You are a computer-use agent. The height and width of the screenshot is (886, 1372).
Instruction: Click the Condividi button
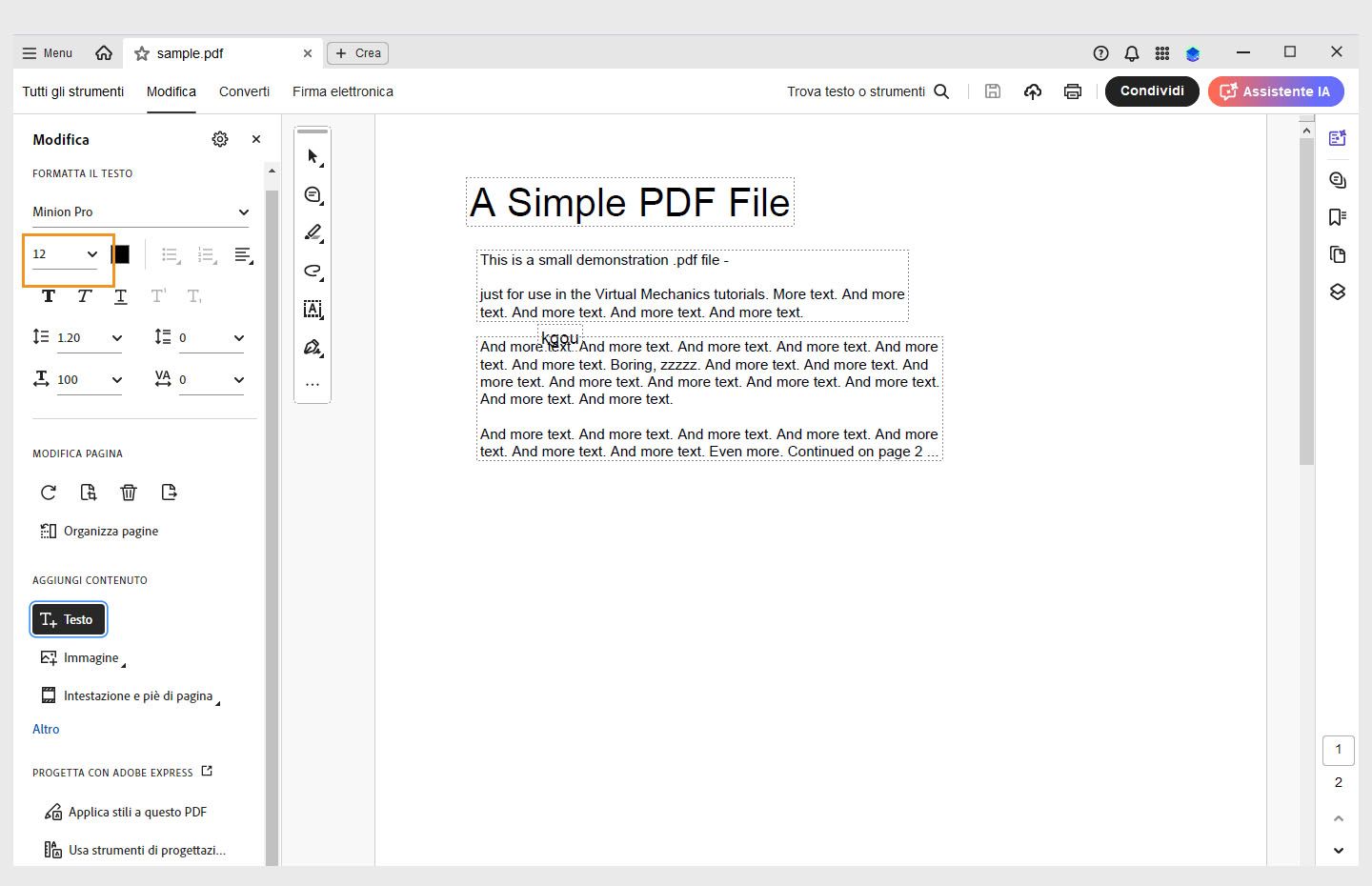1152,91
